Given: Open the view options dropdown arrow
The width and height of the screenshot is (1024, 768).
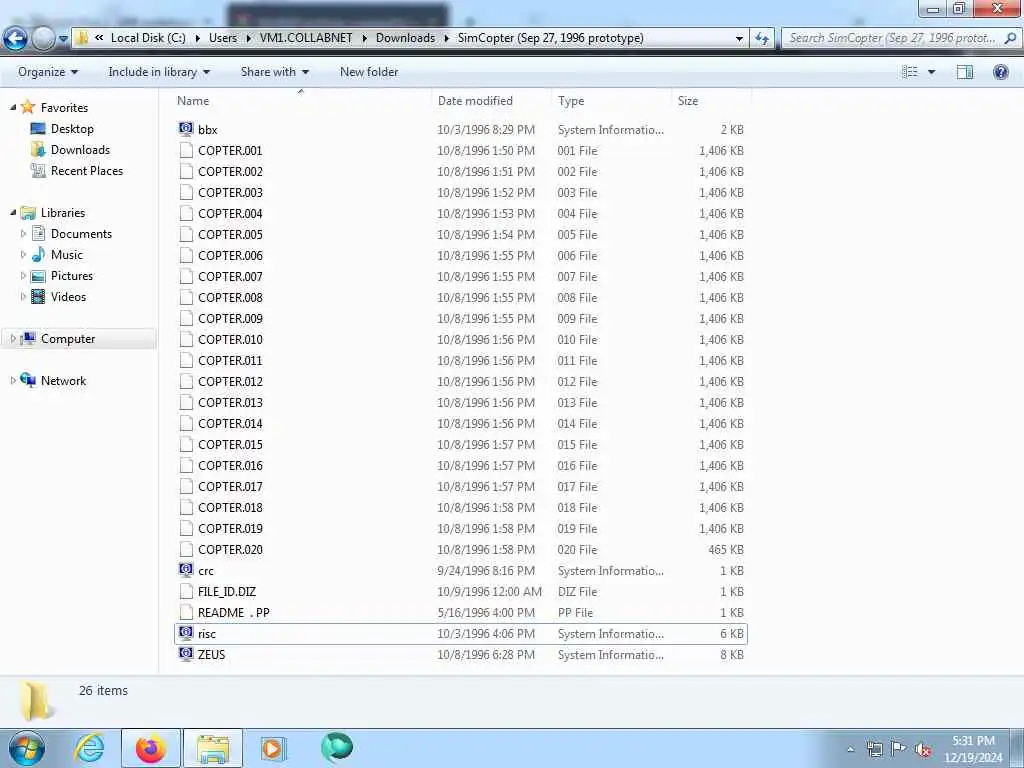Looking at the screenshot, I should (x=931, y=72).
